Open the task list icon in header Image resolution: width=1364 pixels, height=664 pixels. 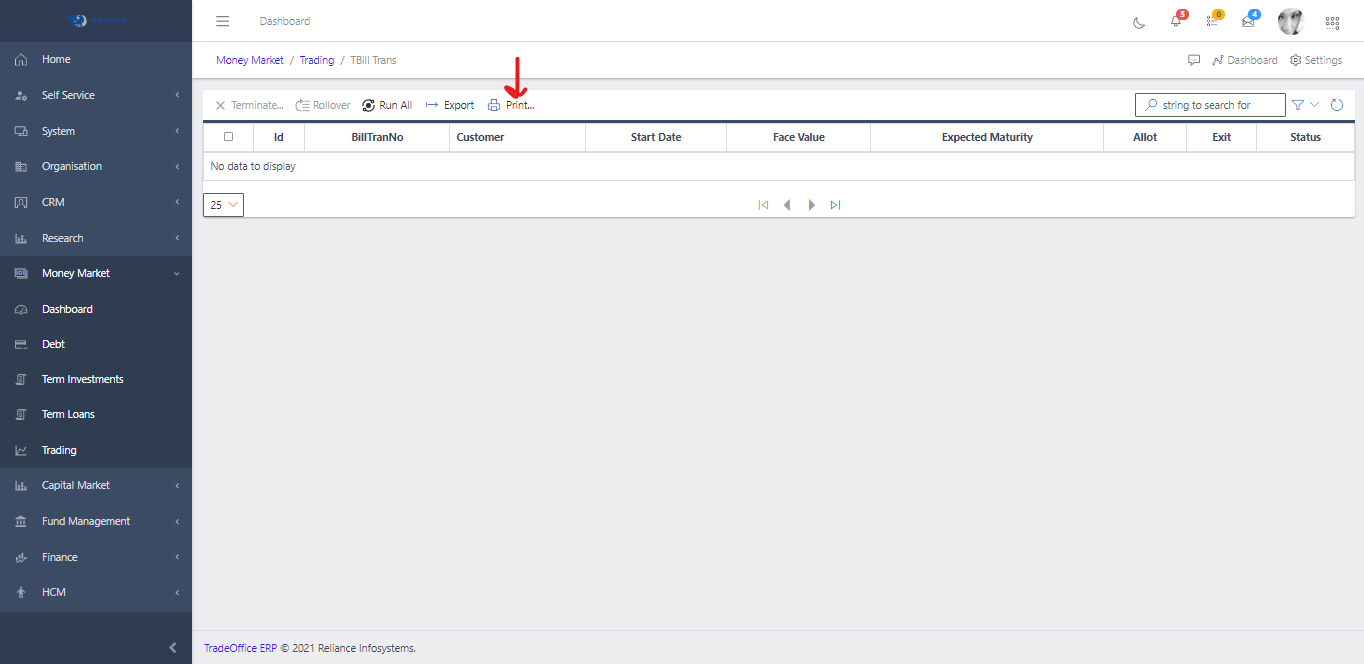[1212, 22]
